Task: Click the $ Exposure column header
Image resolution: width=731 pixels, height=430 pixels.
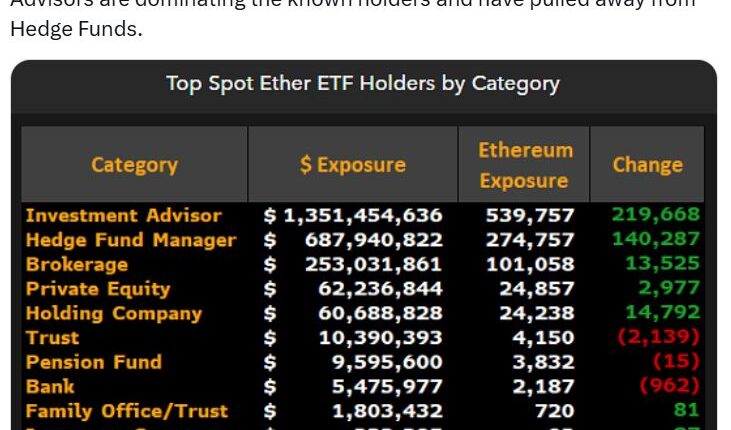Action: click(x=352, y=165)
